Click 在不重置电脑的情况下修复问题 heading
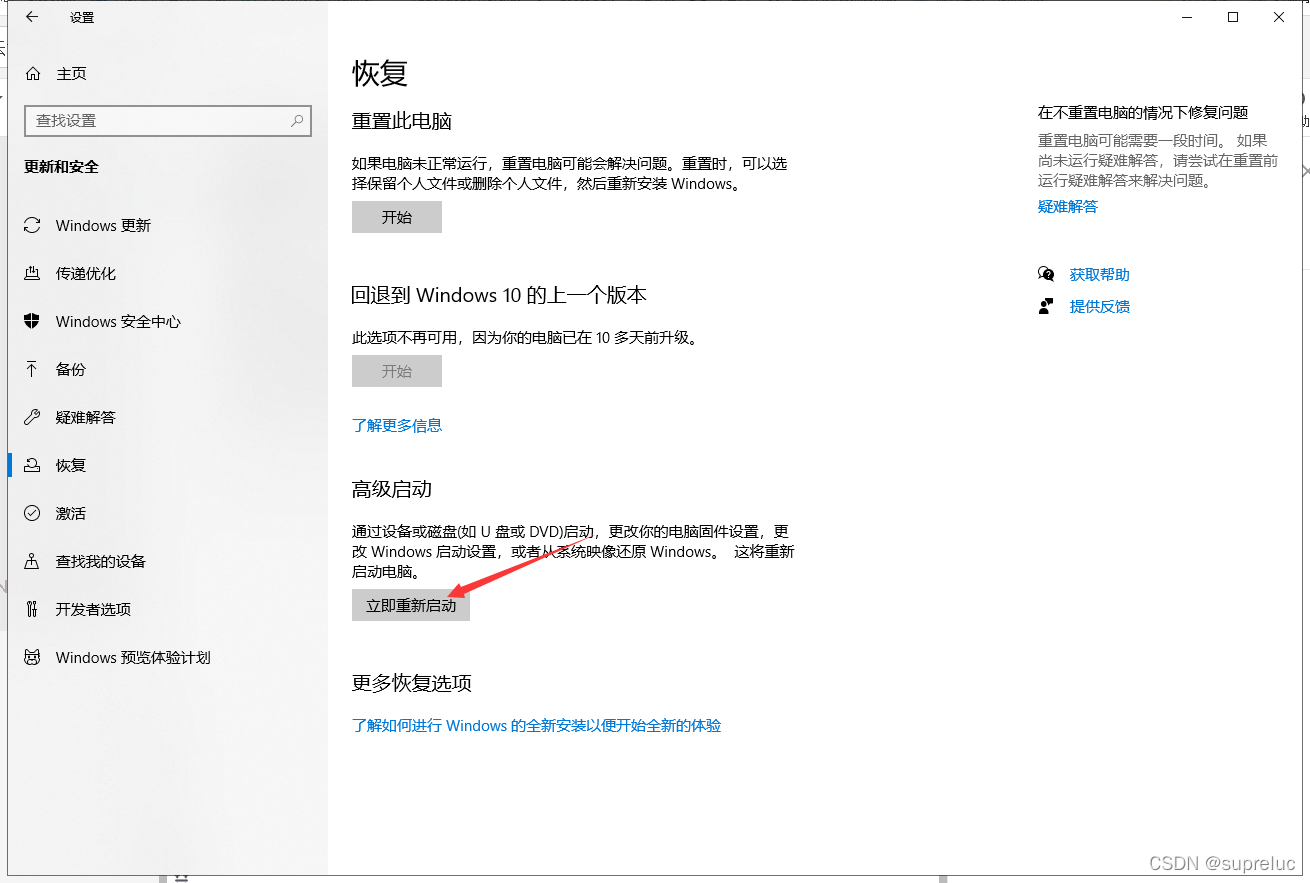The image size is (1310, 883). (1143, 113)
